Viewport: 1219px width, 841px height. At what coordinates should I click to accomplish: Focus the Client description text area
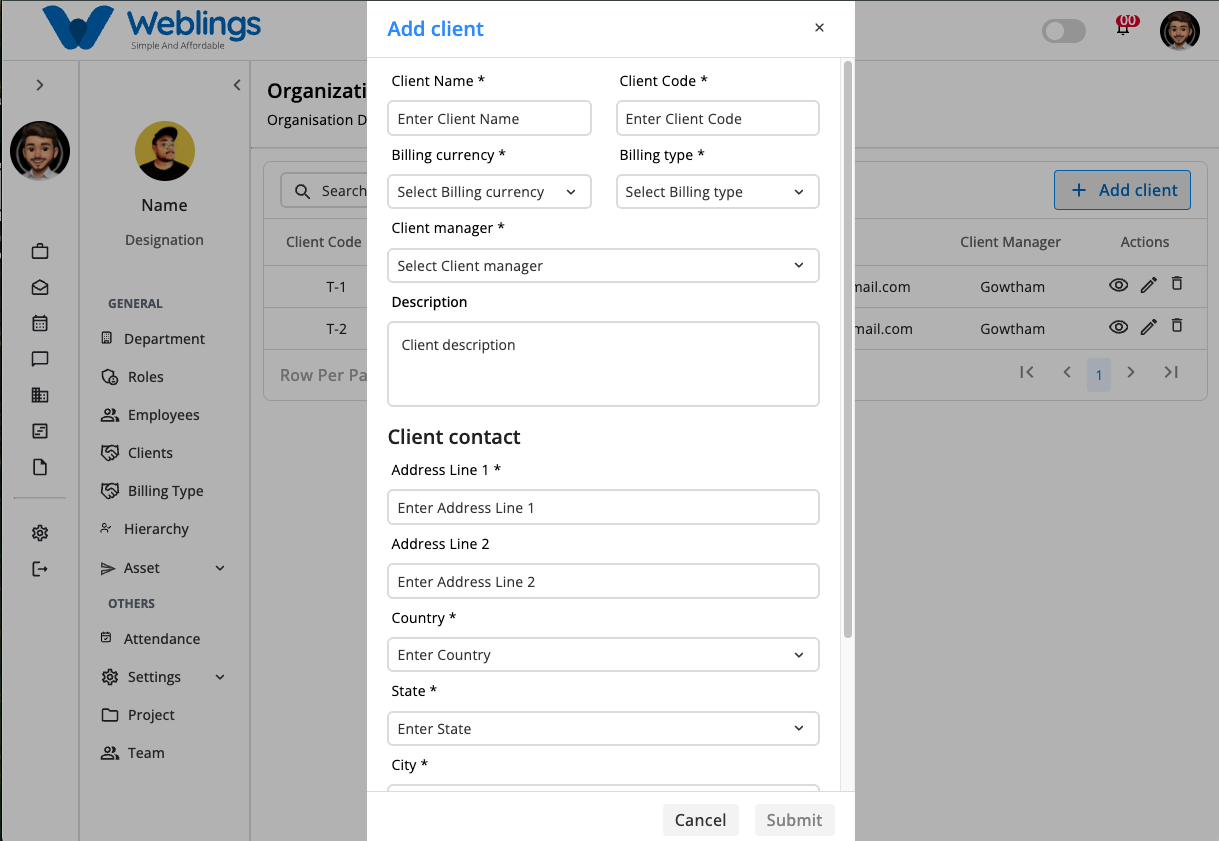603,364
